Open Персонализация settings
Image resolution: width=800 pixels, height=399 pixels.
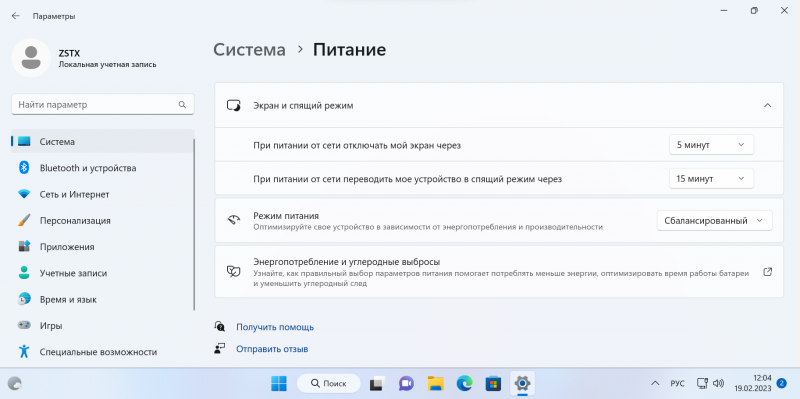click(102, 220)
